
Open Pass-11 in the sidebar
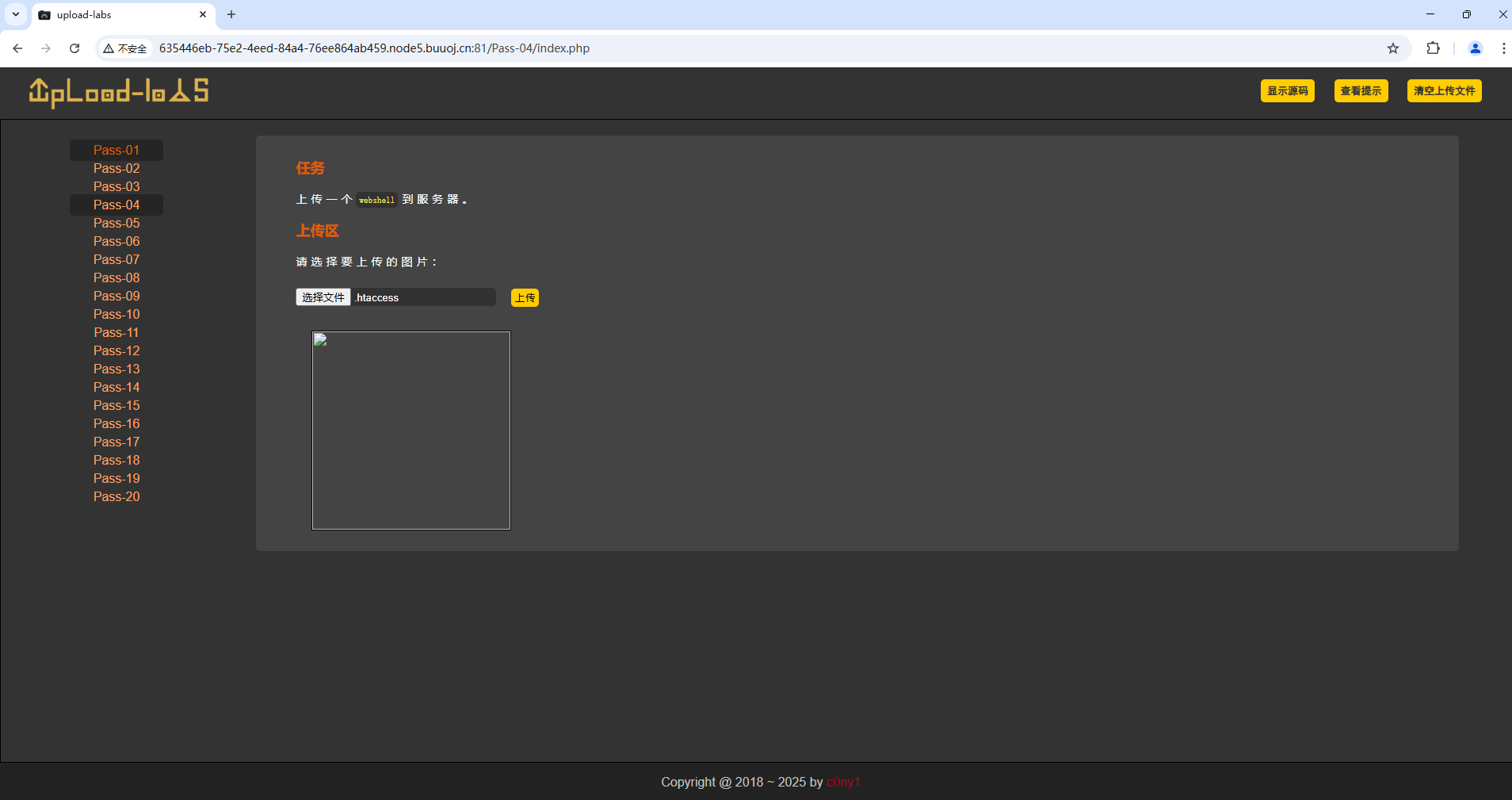[116, 332]
